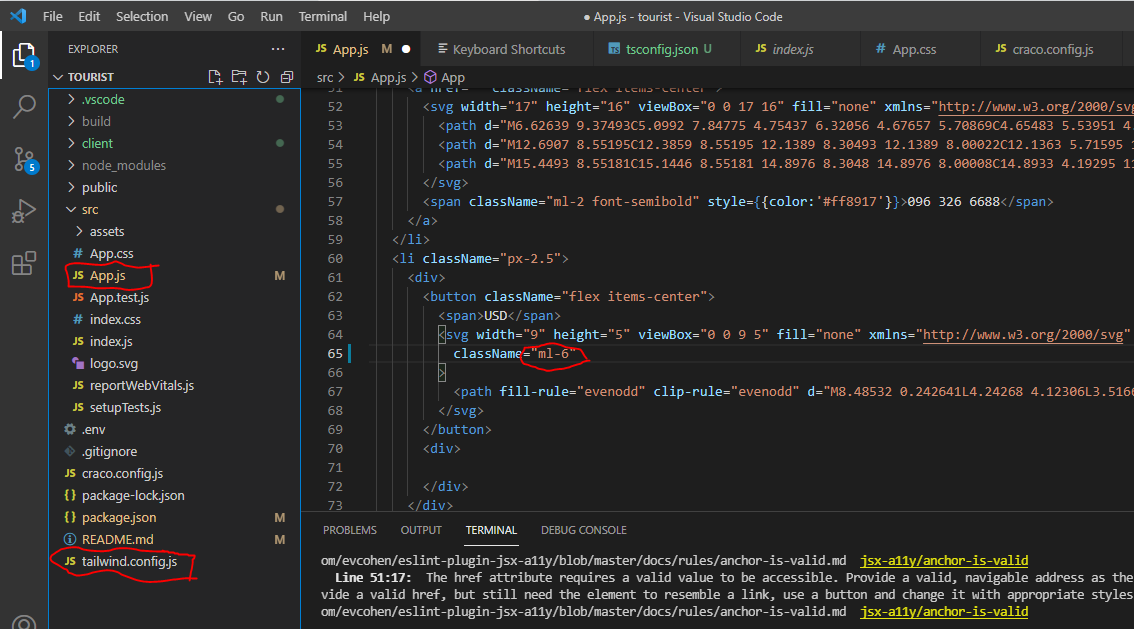Image resolution: width=1134 pixels, height=629 pixels.
Task: Open the jsx-a11y/anchor-is-valid link in terminal
Action: pyautogui.click(x=944, y=561)
